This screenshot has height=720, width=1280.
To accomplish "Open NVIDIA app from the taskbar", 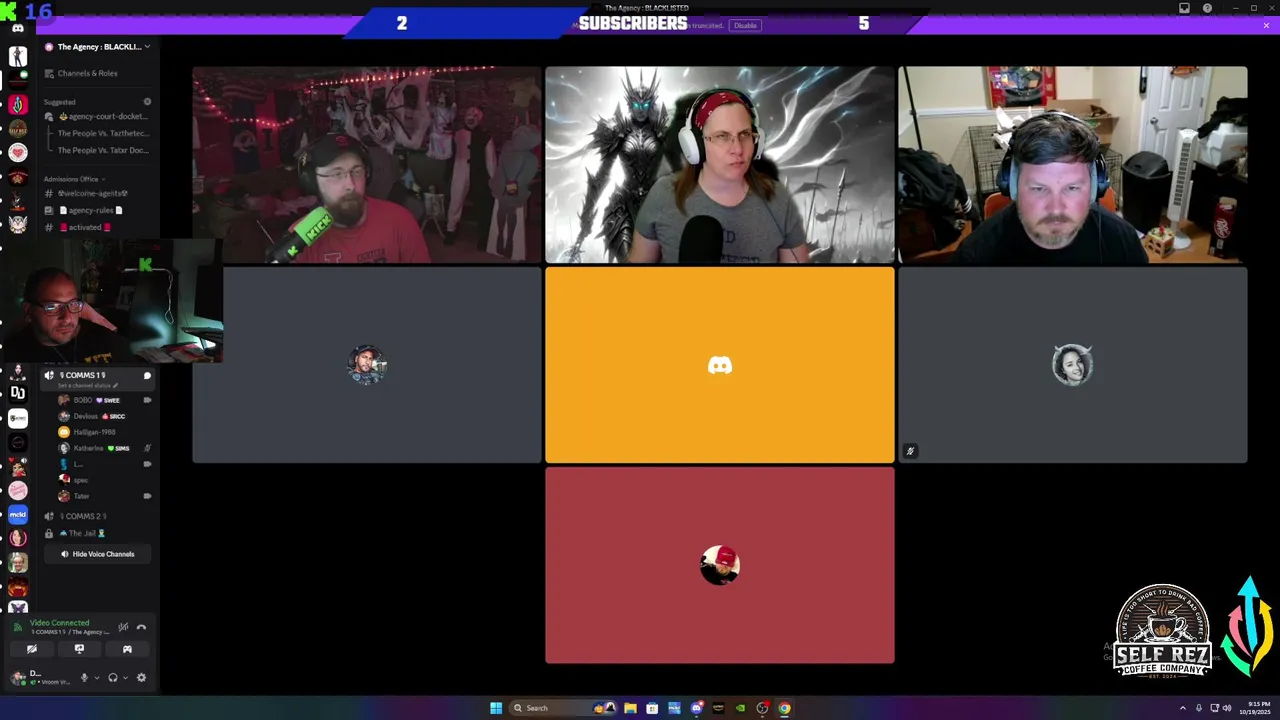I will pos(740,708).
